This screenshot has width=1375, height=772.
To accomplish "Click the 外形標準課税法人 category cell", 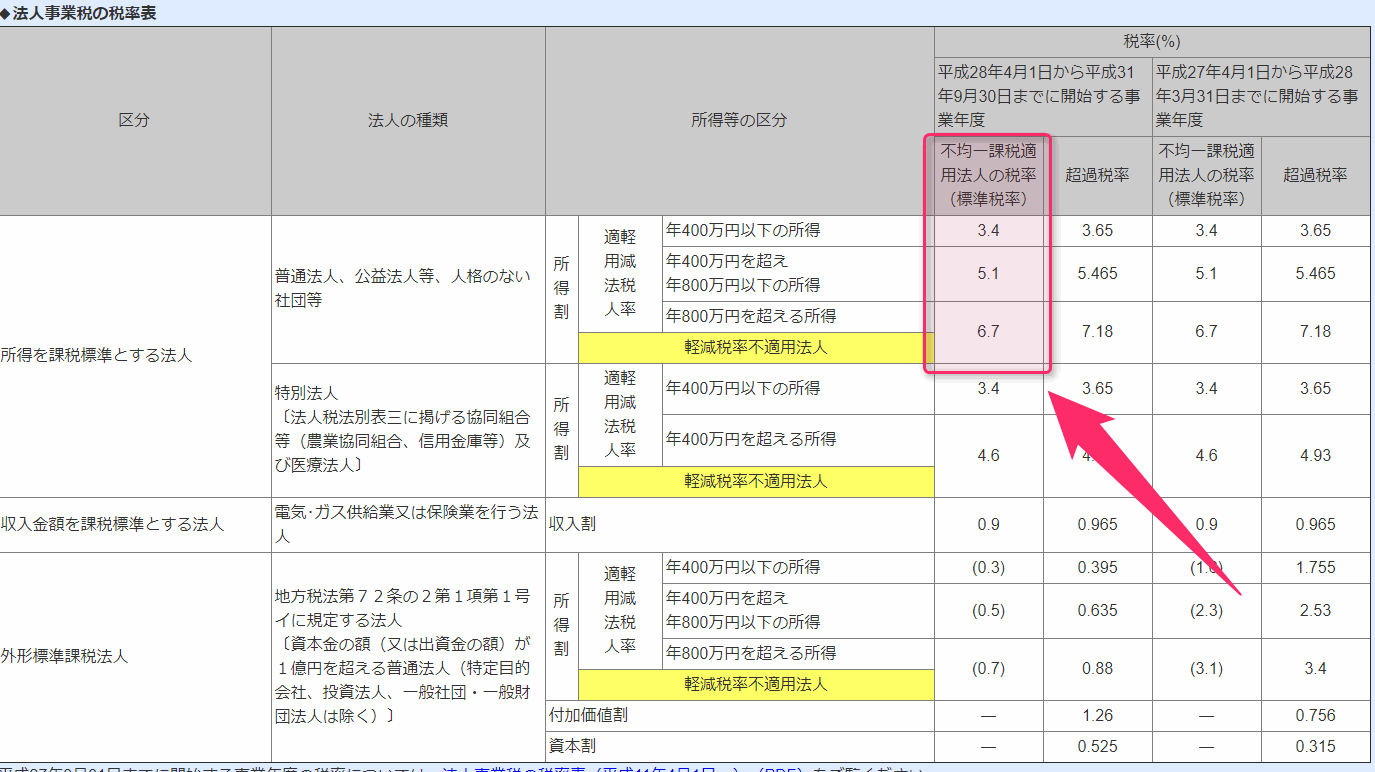I will coord(64,657).
